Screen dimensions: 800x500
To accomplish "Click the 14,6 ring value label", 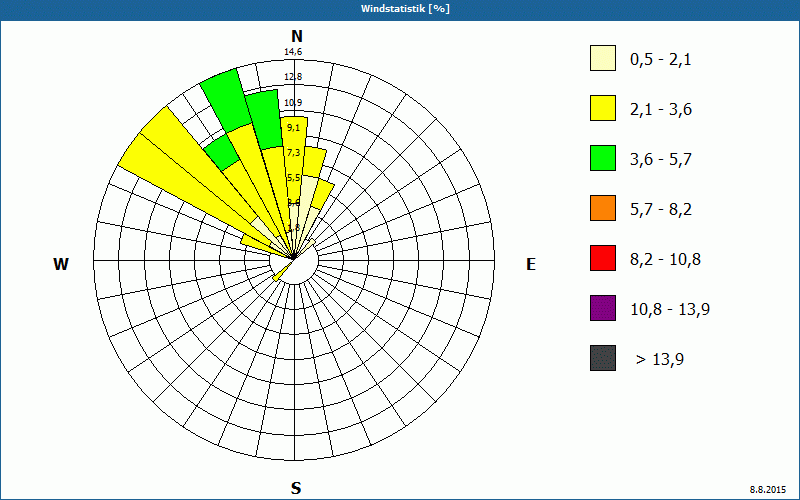I will click(x=293, y=52).
